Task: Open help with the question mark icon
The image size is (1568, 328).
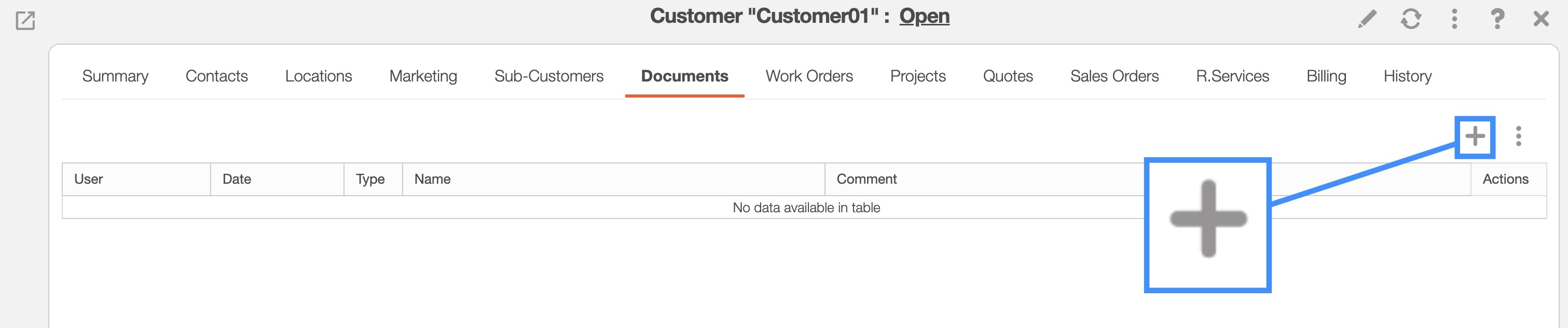Action: [x=1497, y=19]
